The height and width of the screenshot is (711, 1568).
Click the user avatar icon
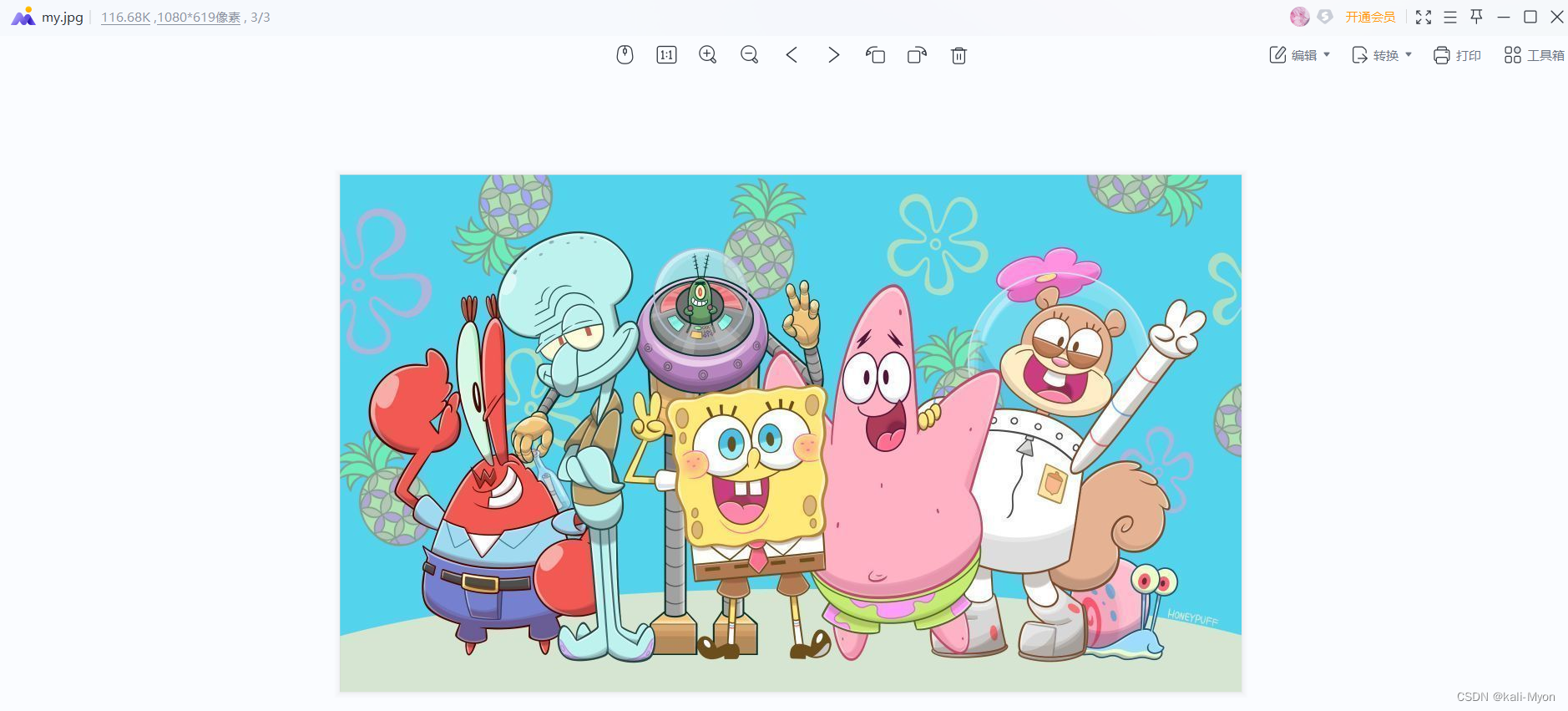(1299, 17)
